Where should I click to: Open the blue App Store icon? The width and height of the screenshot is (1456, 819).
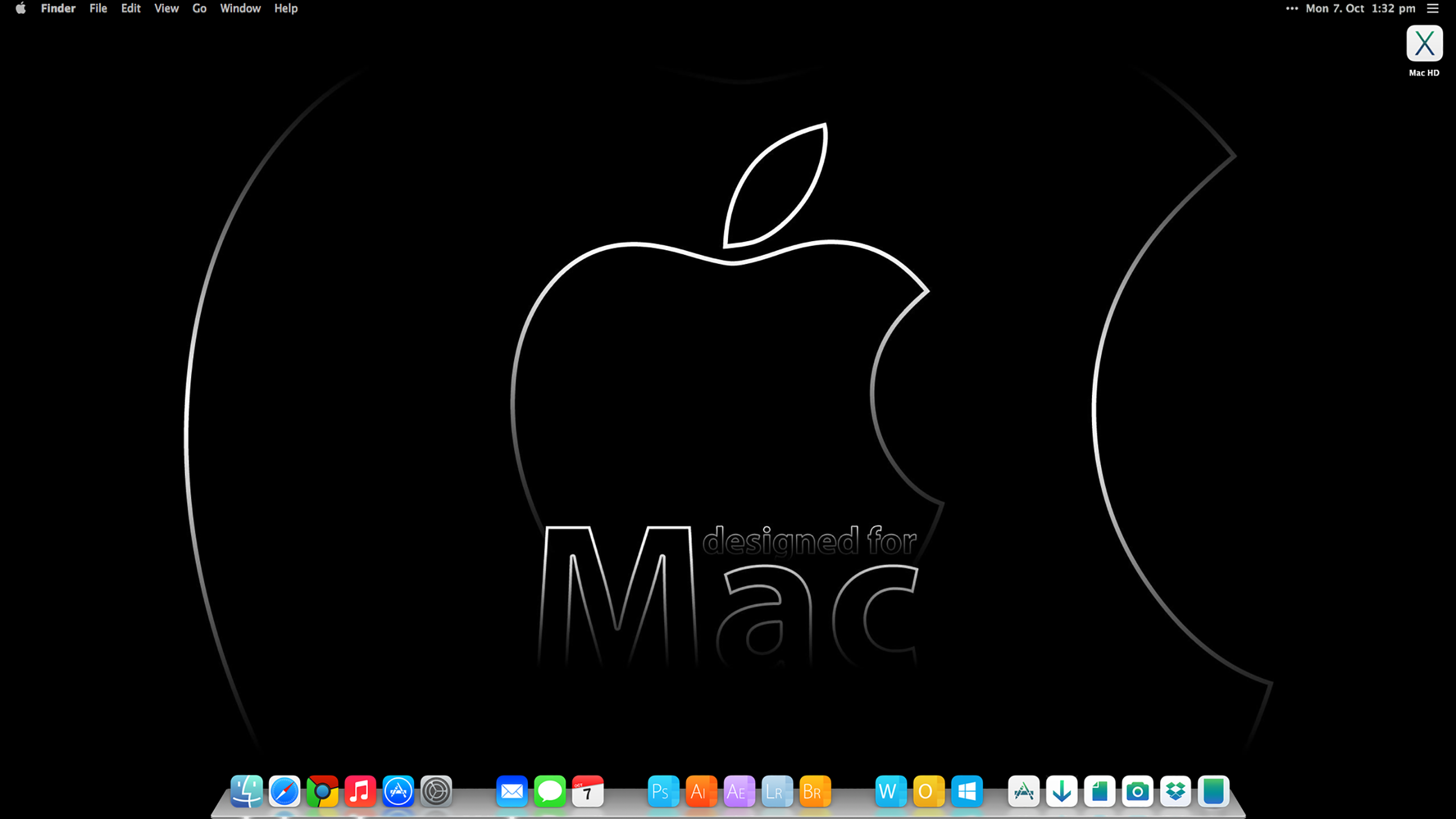(398, 791)
